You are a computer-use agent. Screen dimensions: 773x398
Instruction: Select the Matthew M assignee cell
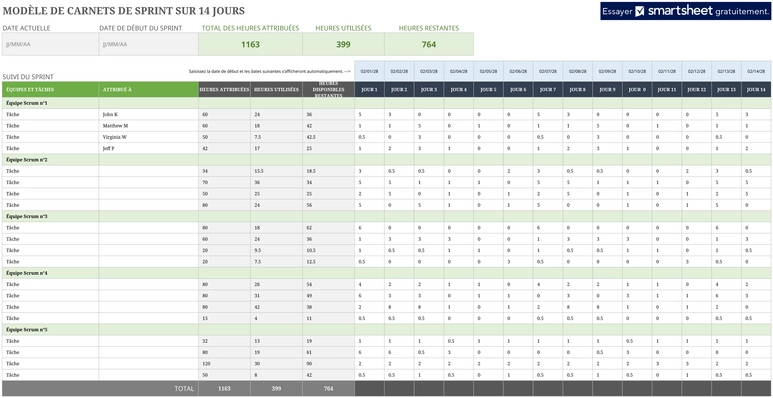point(148,126)
